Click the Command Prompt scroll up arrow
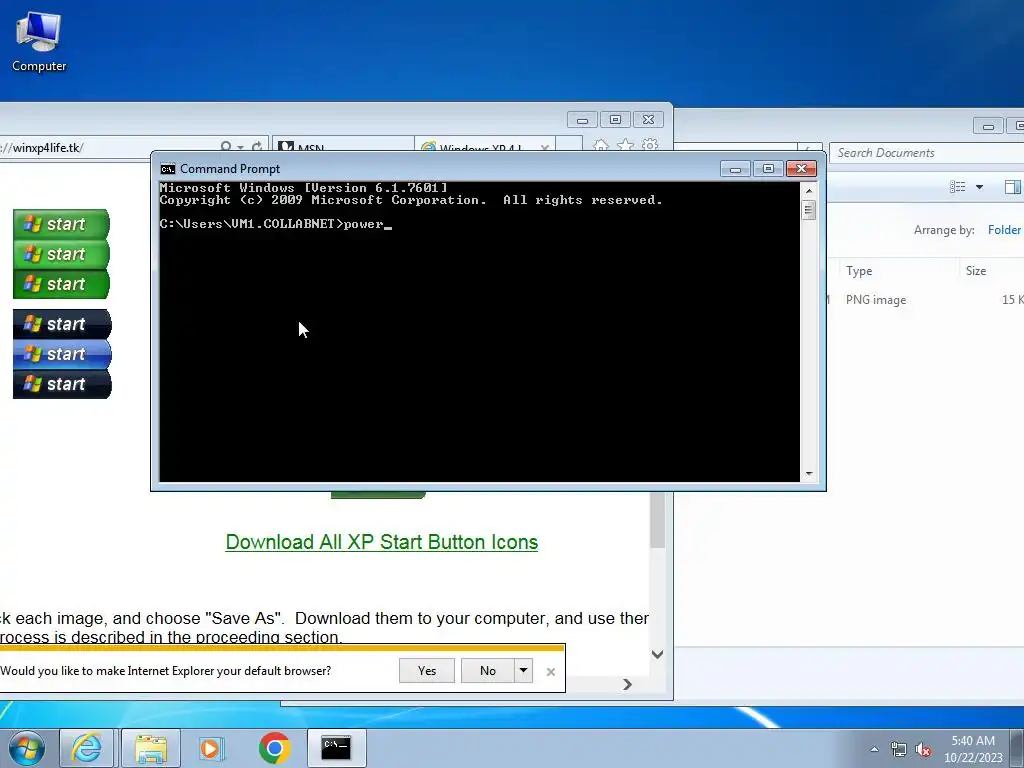 (x=808, y=191)
